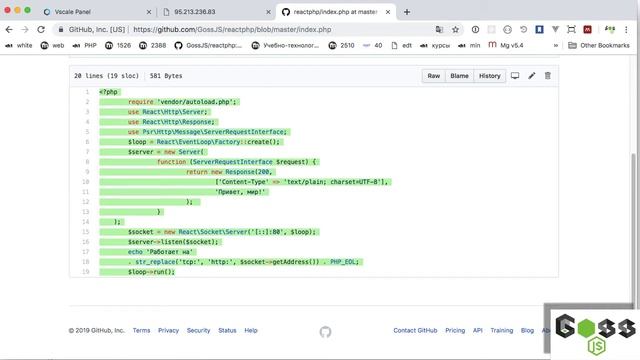This screenshot has height=360, width=640.
Task: Go back with the browser back arrow
Action: pyautogui.click(x=9, y=29)
